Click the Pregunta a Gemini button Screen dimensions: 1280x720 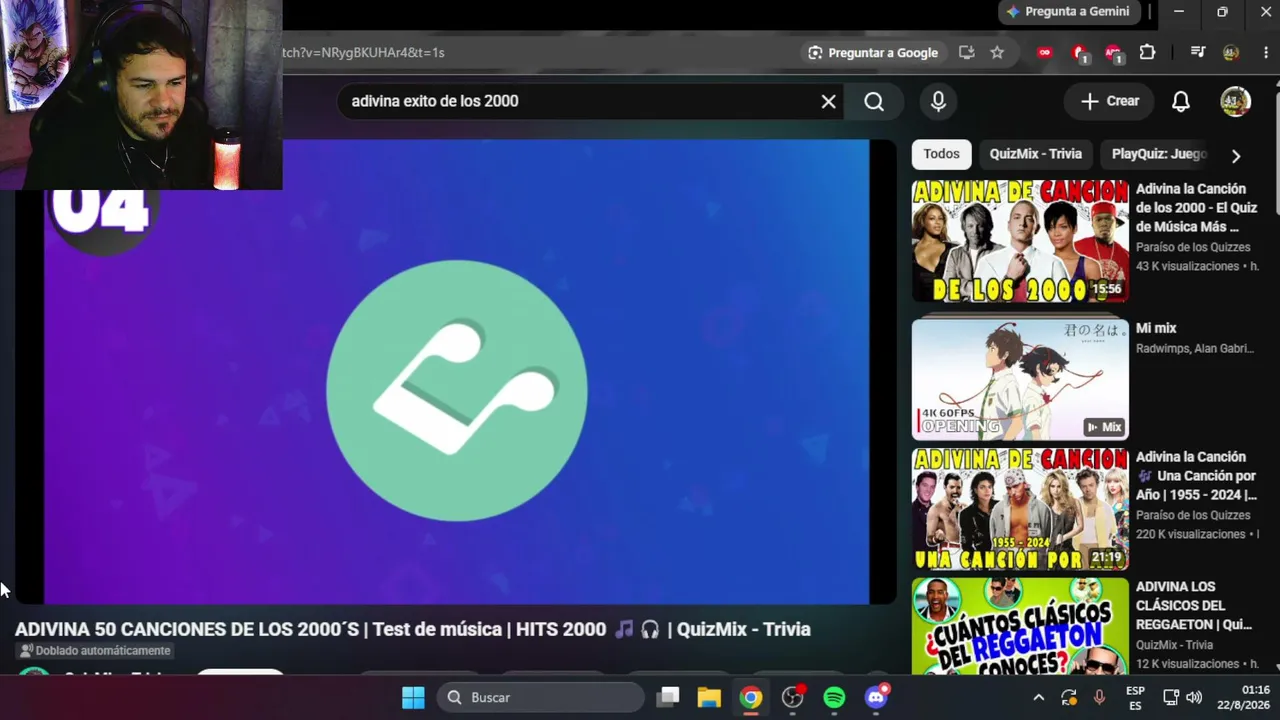click(1068, 12)
